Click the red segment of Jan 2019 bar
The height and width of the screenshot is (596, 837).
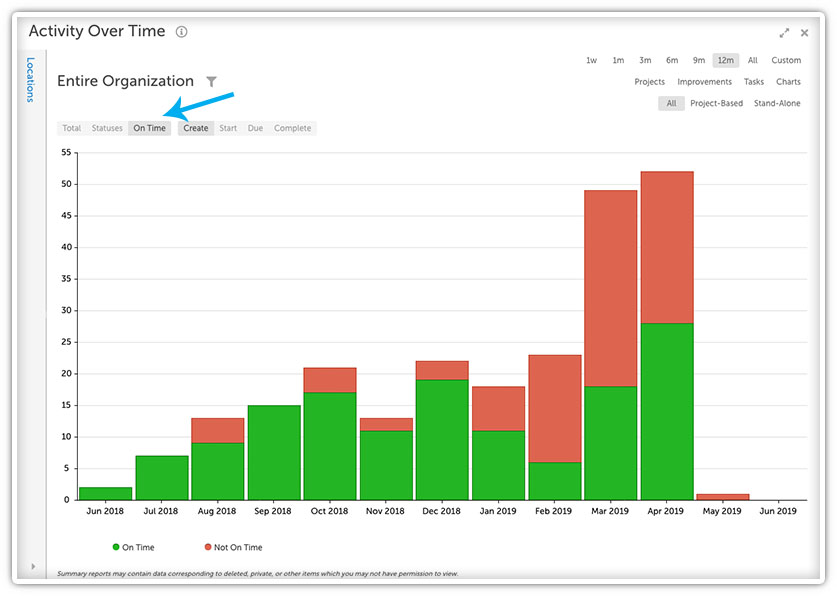click(x=499, y=409)
